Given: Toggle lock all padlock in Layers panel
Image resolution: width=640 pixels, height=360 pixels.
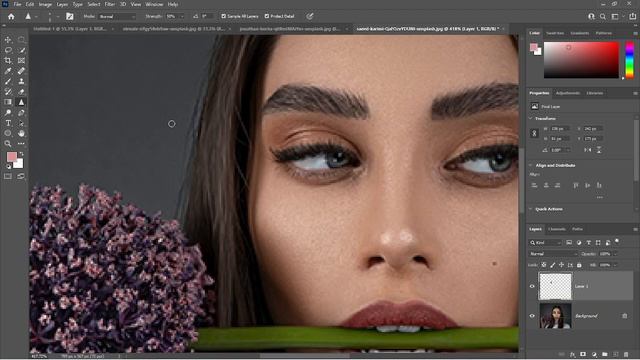Looking at the screenshot, I should click(579, 265).
